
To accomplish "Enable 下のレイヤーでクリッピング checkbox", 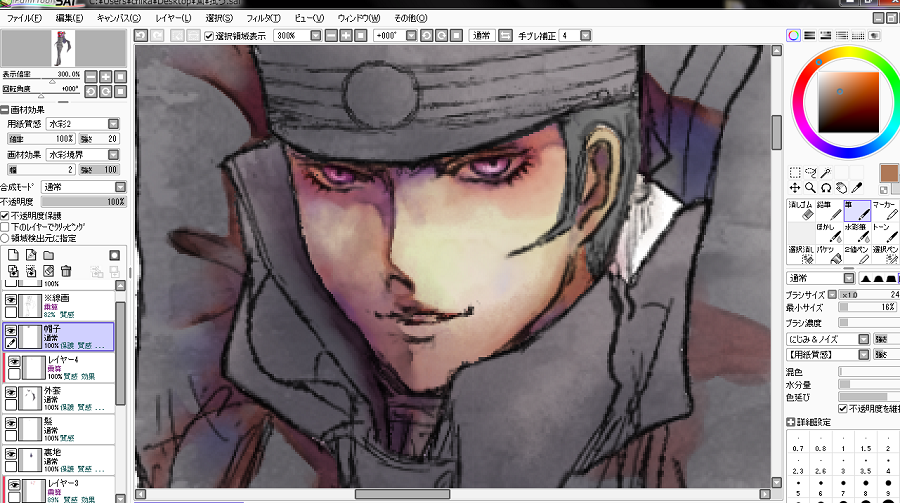I will 5,227.
